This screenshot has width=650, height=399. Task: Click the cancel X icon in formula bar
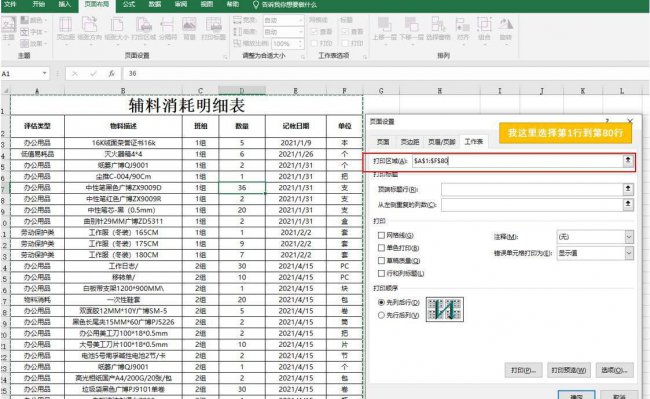click(75, 73)
